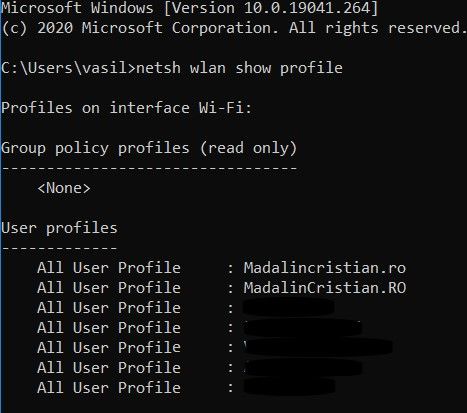Select the typed command netsh wlan show profile
467x413 pixels.
(239, 68)
